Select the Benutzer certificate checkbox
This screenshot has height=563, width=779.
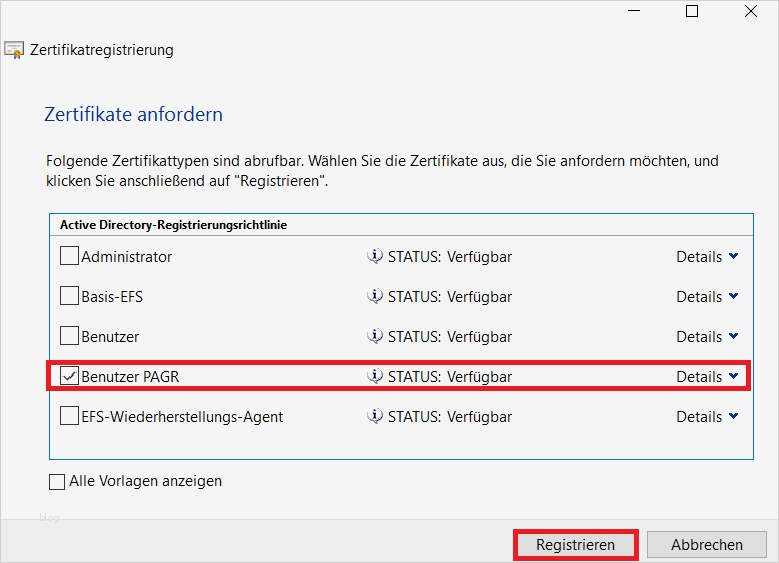69,337
